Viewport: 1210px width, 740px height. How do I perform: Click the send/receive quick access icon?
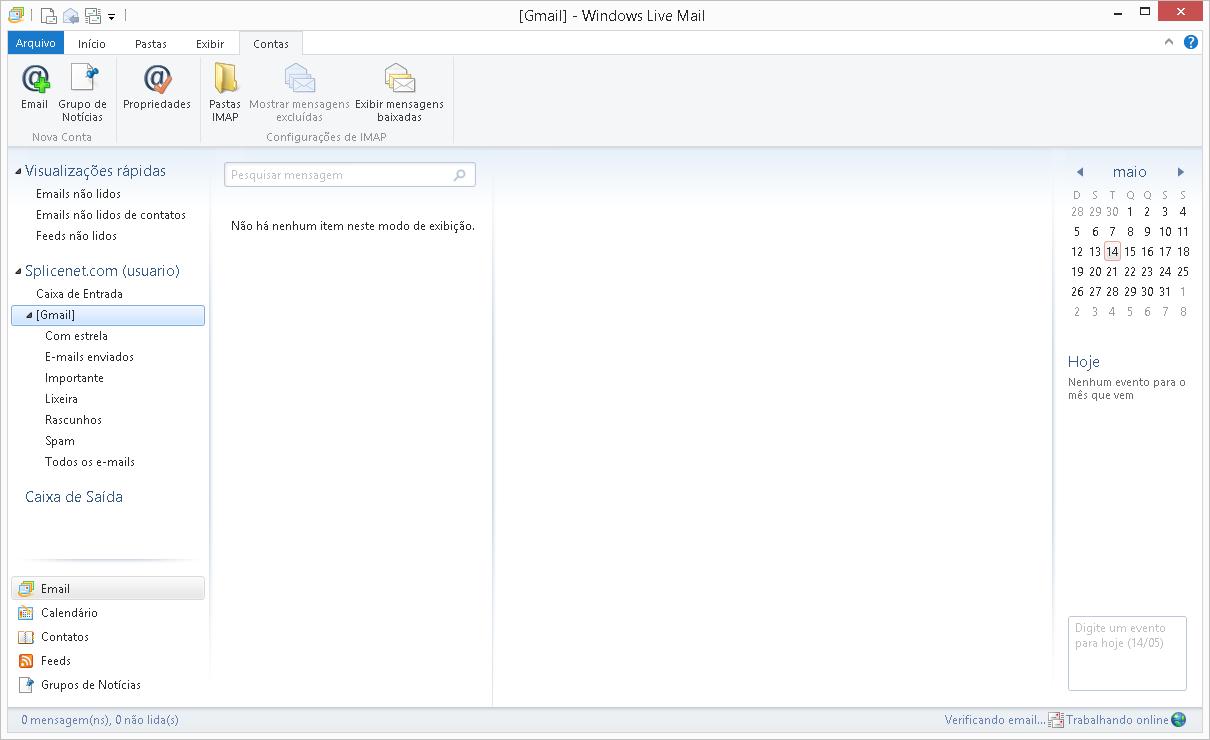(x=93, y=16)
